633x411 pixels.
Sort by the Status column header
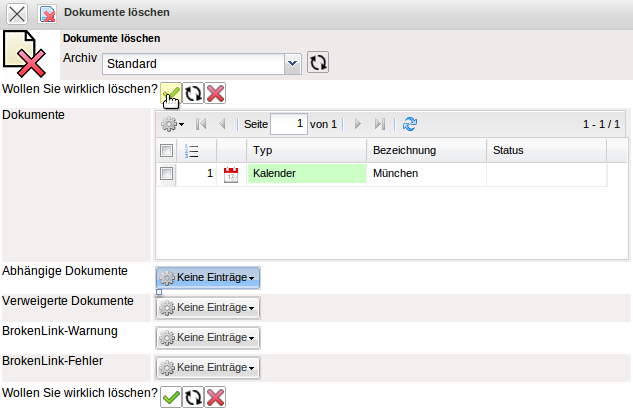[547, 150]
